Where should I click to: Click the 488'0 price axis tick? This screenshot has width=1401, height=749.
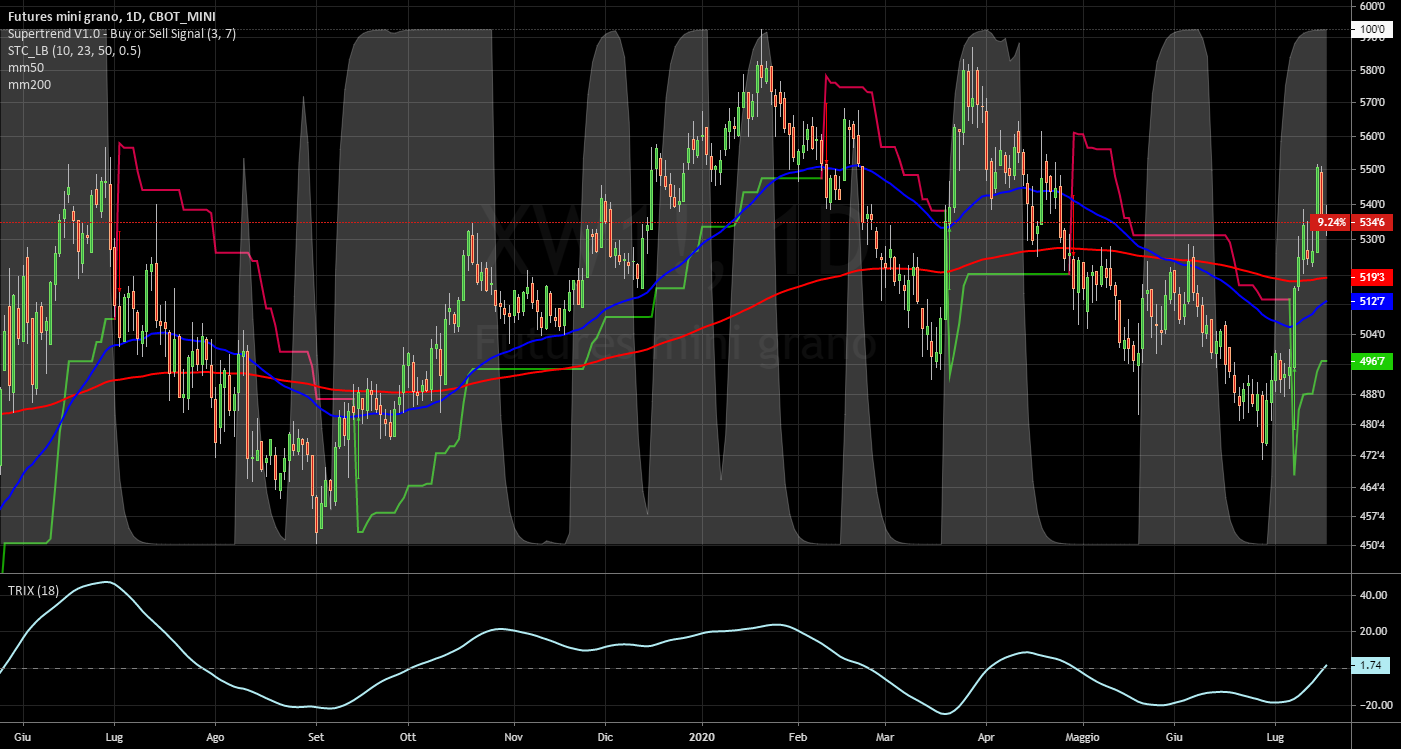(1372, 395)
